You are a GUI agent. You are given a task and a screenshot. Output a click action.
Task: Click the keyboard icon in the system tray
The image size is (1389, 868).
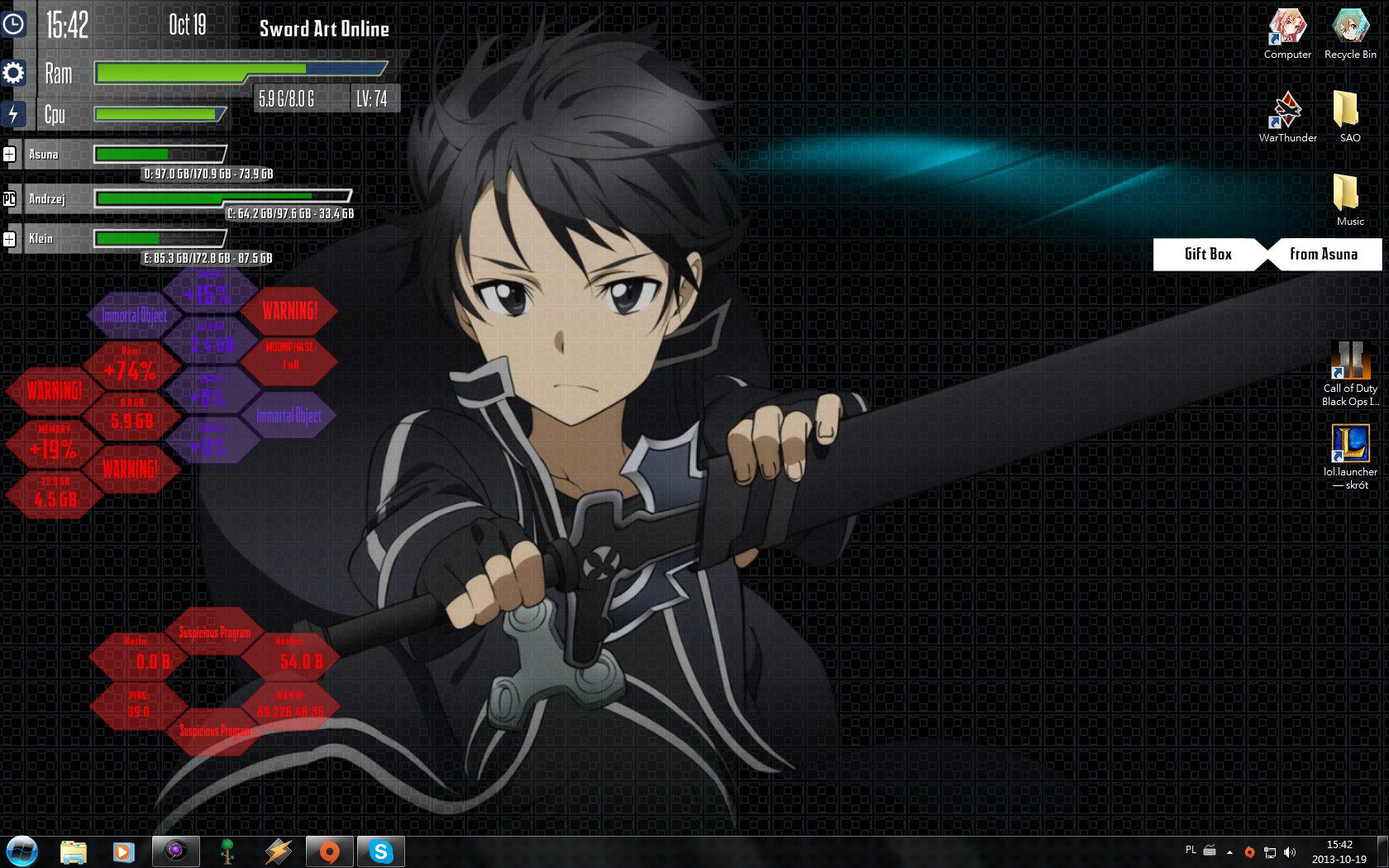click(1210, 851)
